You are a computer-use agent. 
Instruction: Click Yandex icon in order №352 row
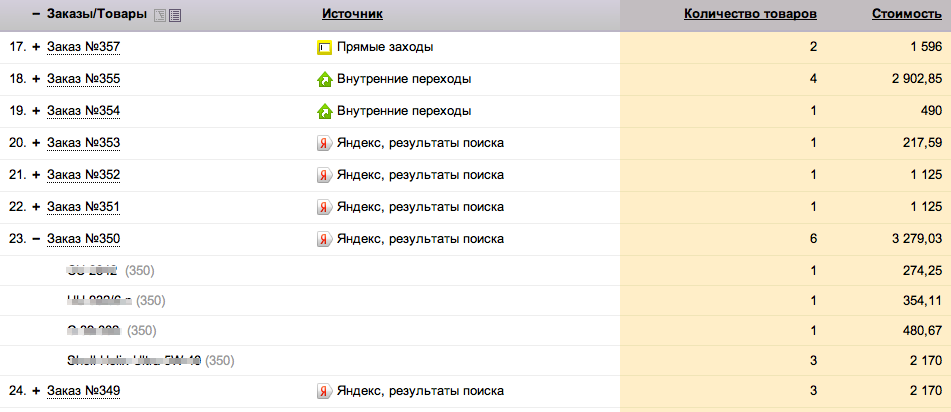pos(324,175)
